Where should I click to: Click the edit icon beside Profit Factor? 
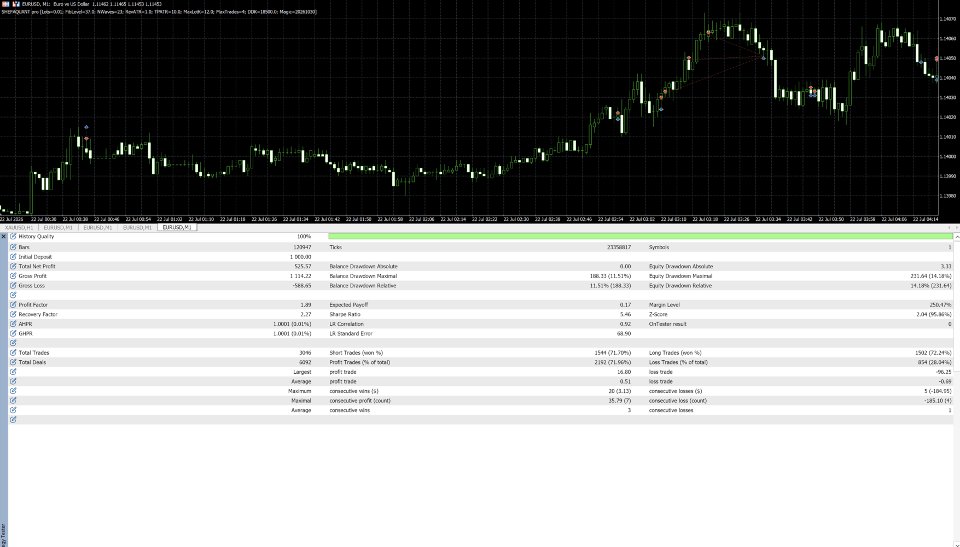tap(13, 304)
